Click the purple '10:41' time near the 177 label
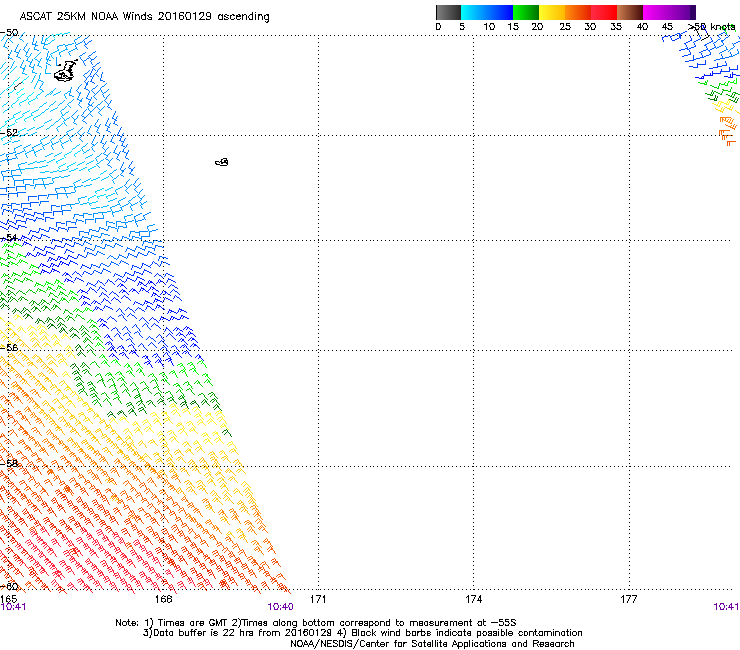This screenshot has height=650, width=740. (726, 607)
